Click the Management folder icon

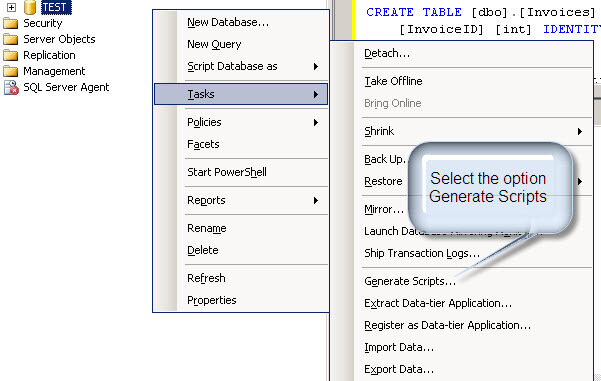pos(10,72)
